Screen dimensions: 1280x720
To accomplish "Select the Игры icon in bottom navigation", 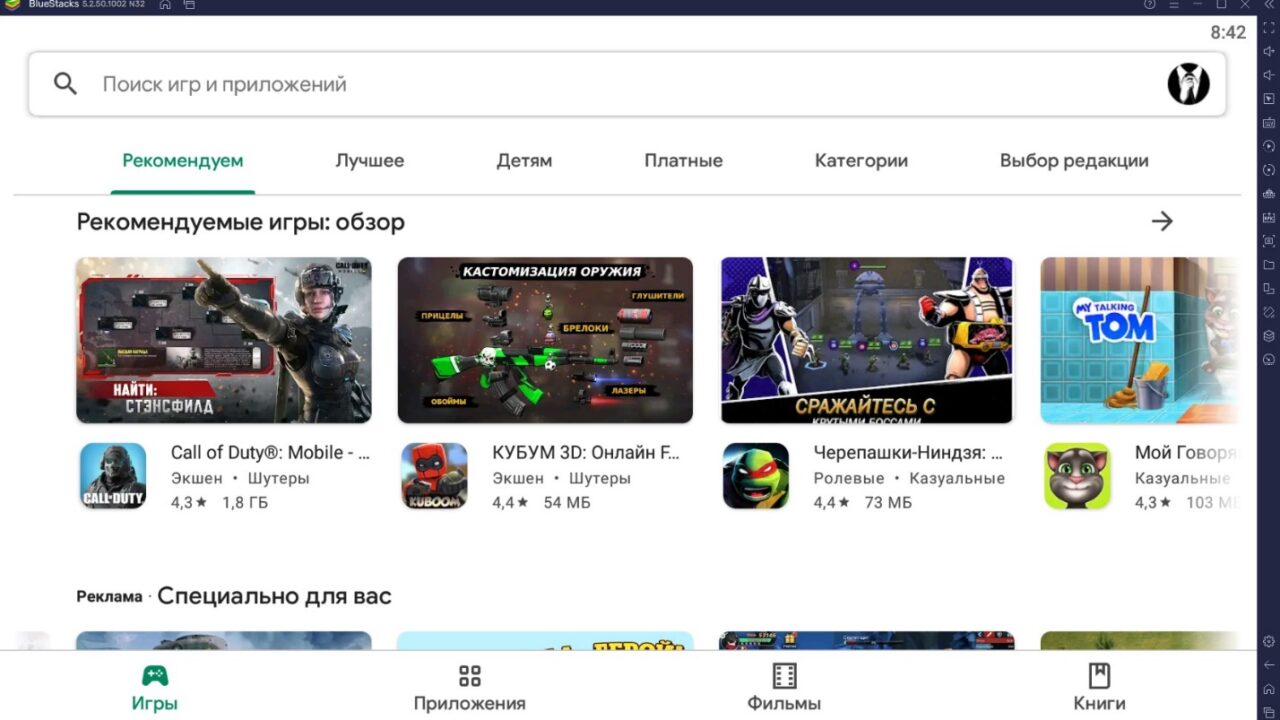I will coord(155,676).
